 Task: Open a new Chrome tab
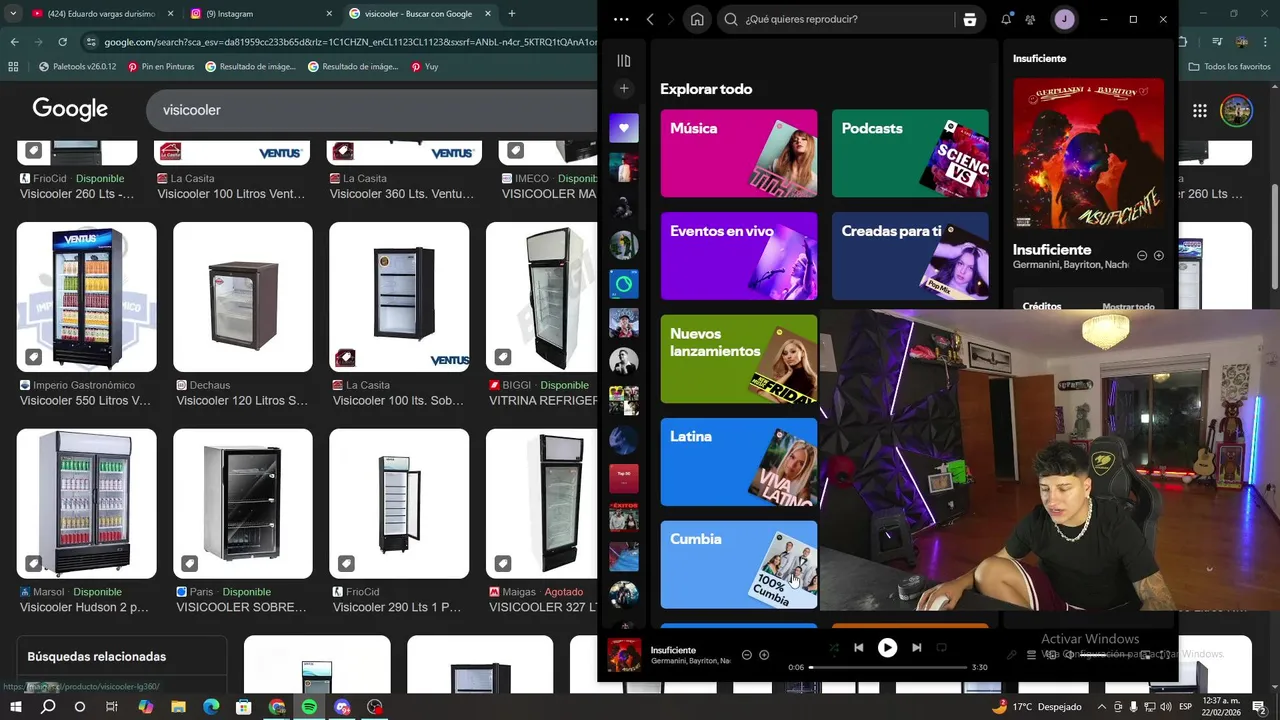click(511, 14)
